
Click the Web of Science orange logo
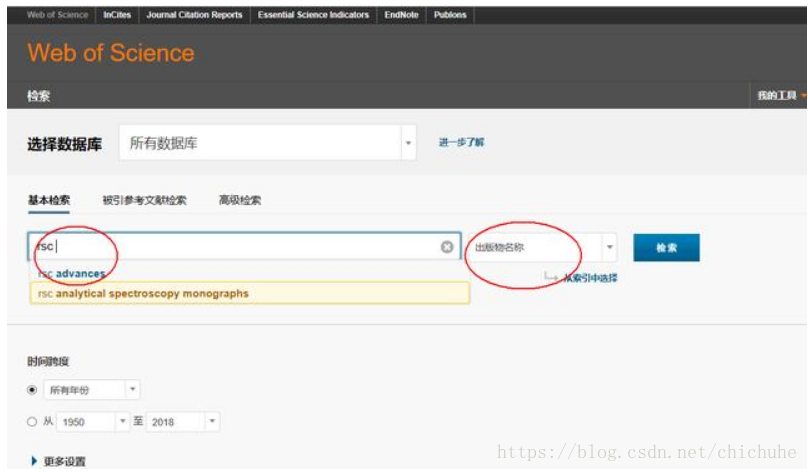click(x=111, y=53)
